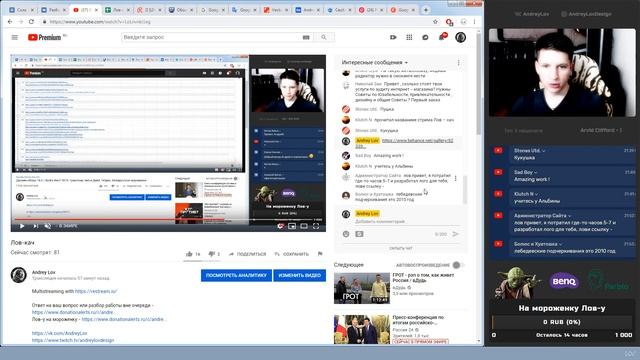Open the behance.net link in chat
Screen dimensions: 640x360
coord(417,141)
